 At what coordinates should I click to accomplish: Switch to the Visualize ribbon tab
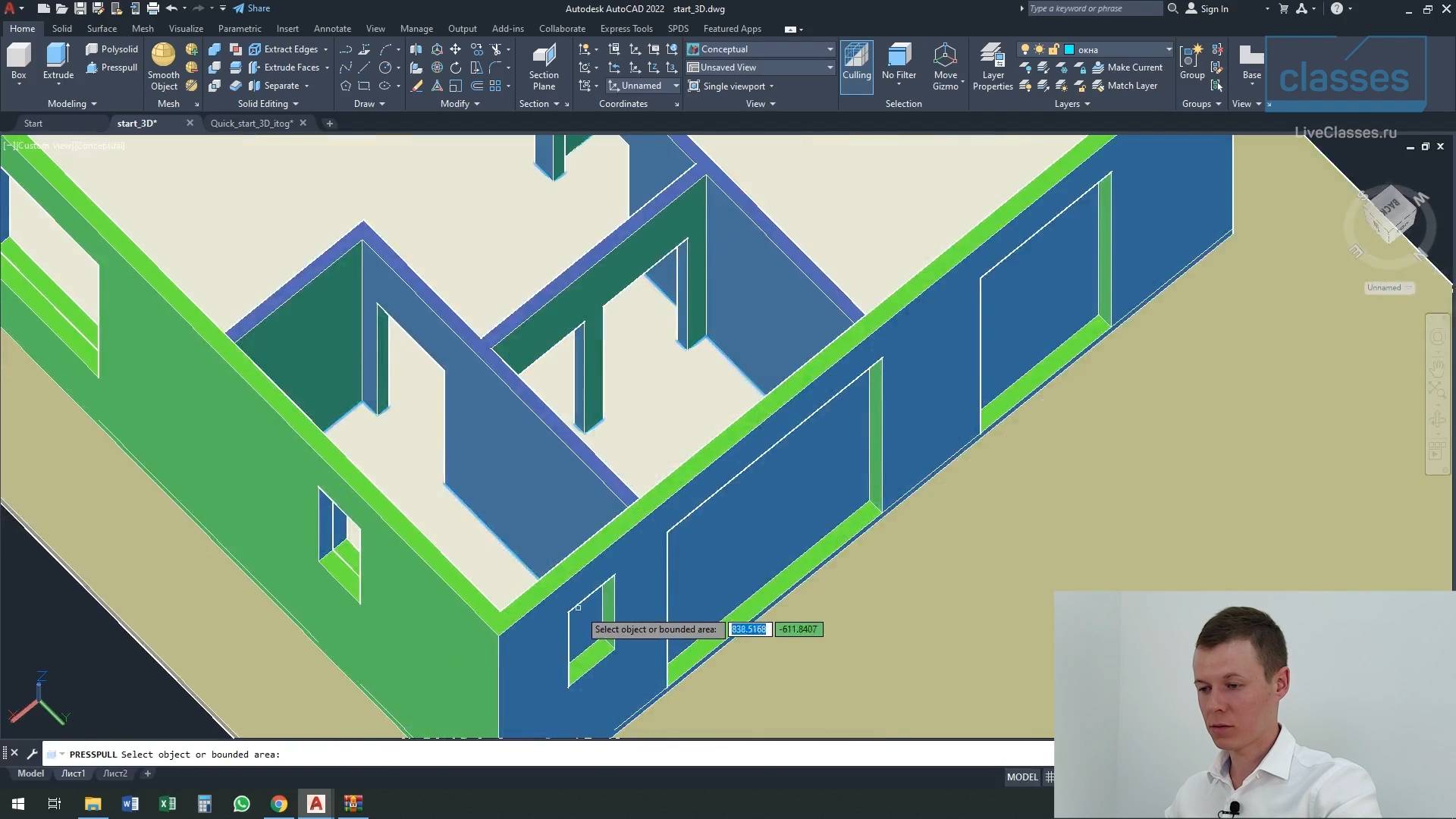click(186, 29)
